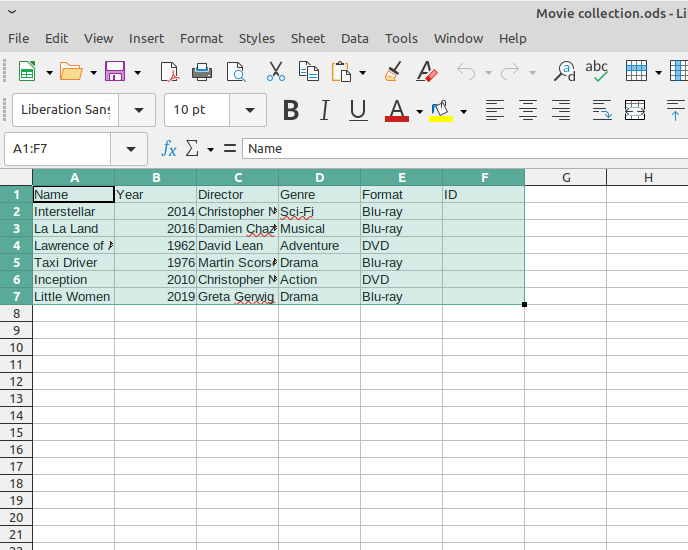688x550 pixels.
Task: Toggle Bold formatting
Action: pyautogui.click(x=291, y=110)
